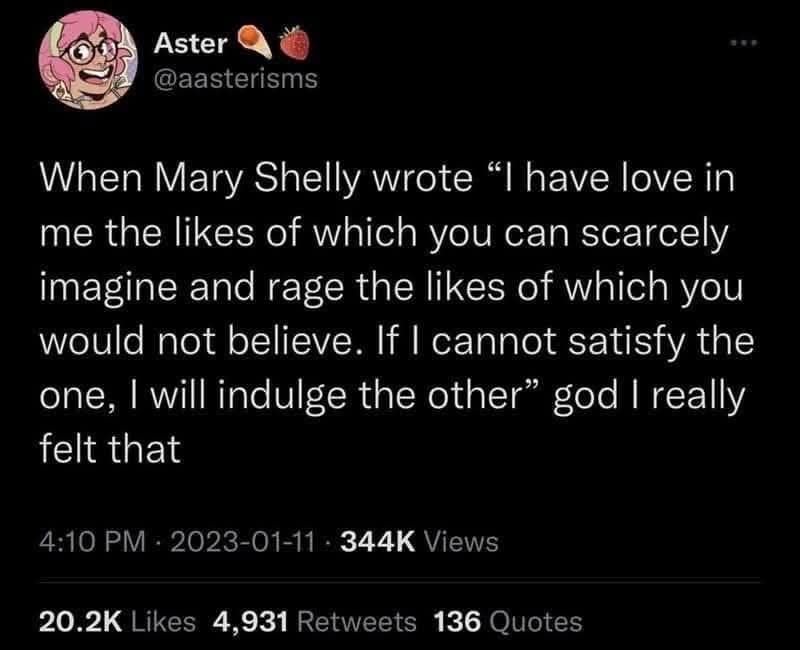Click the Aster display name
The width and height of the screenshot is (800, 650).
click(190, 44)
